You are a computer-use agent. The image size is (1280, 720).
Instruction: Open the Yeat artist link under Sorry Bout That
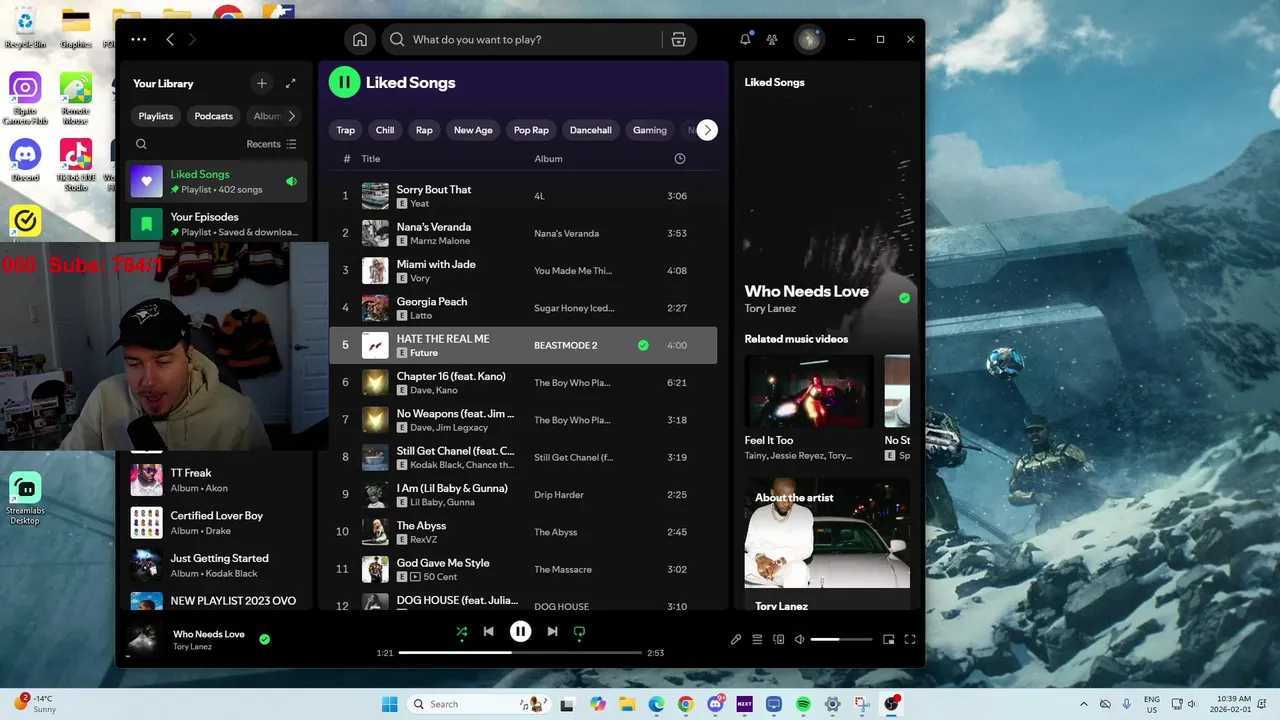[x=420, y=203]
